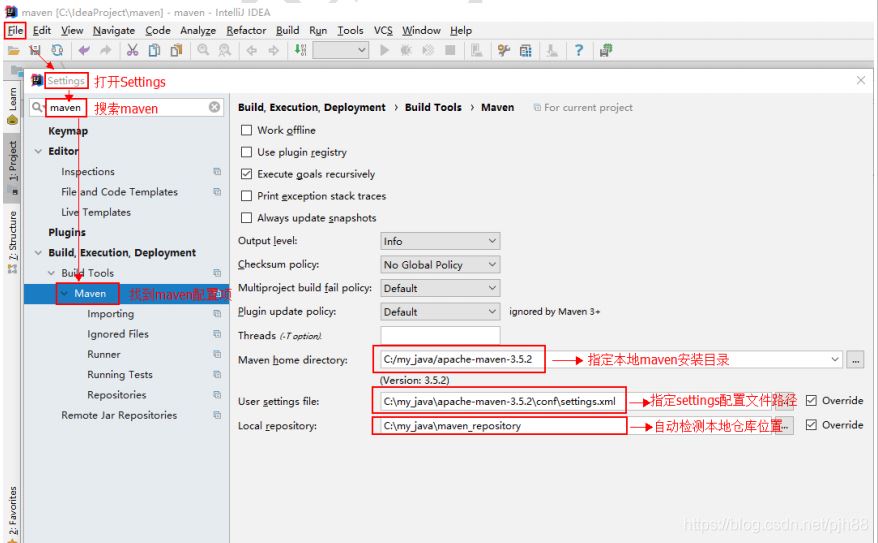Viewport: 878px width, 543px height.
Task: Open the Checksum policy dropdown
Action: pos(440,264)
